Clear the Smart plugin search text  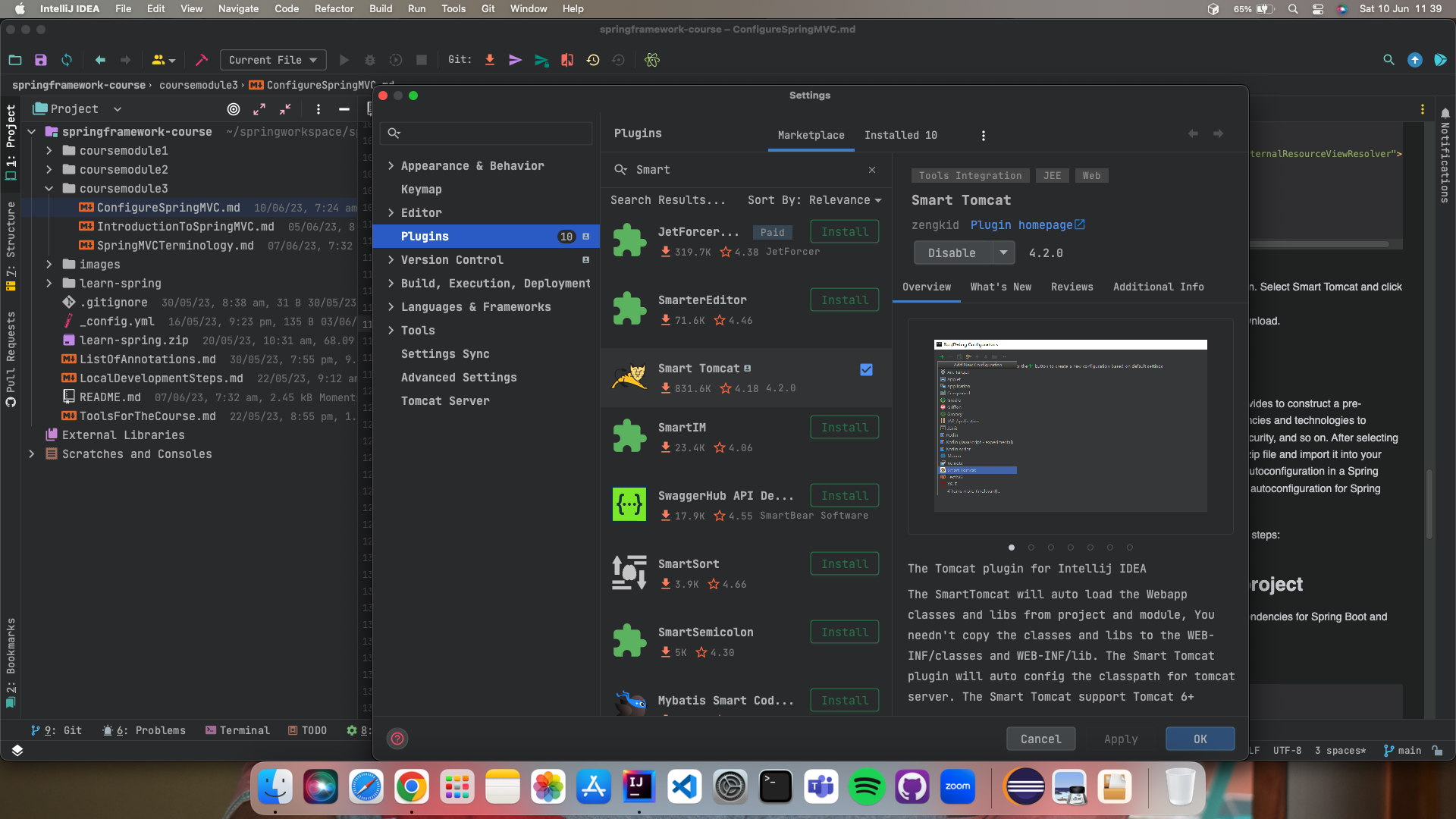click(x=872, y=170)
